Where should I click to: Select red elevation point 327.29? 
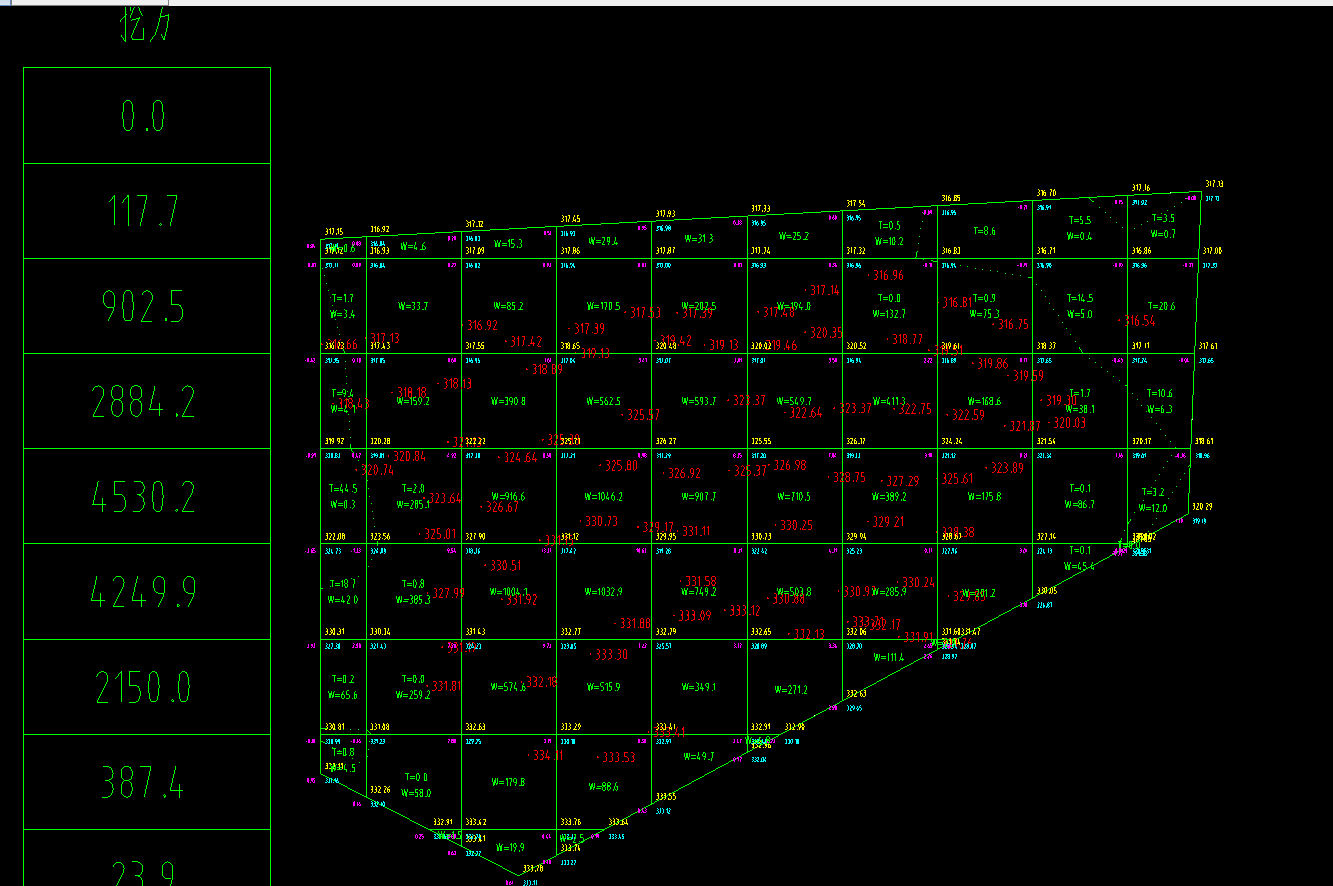click(900, 482)
